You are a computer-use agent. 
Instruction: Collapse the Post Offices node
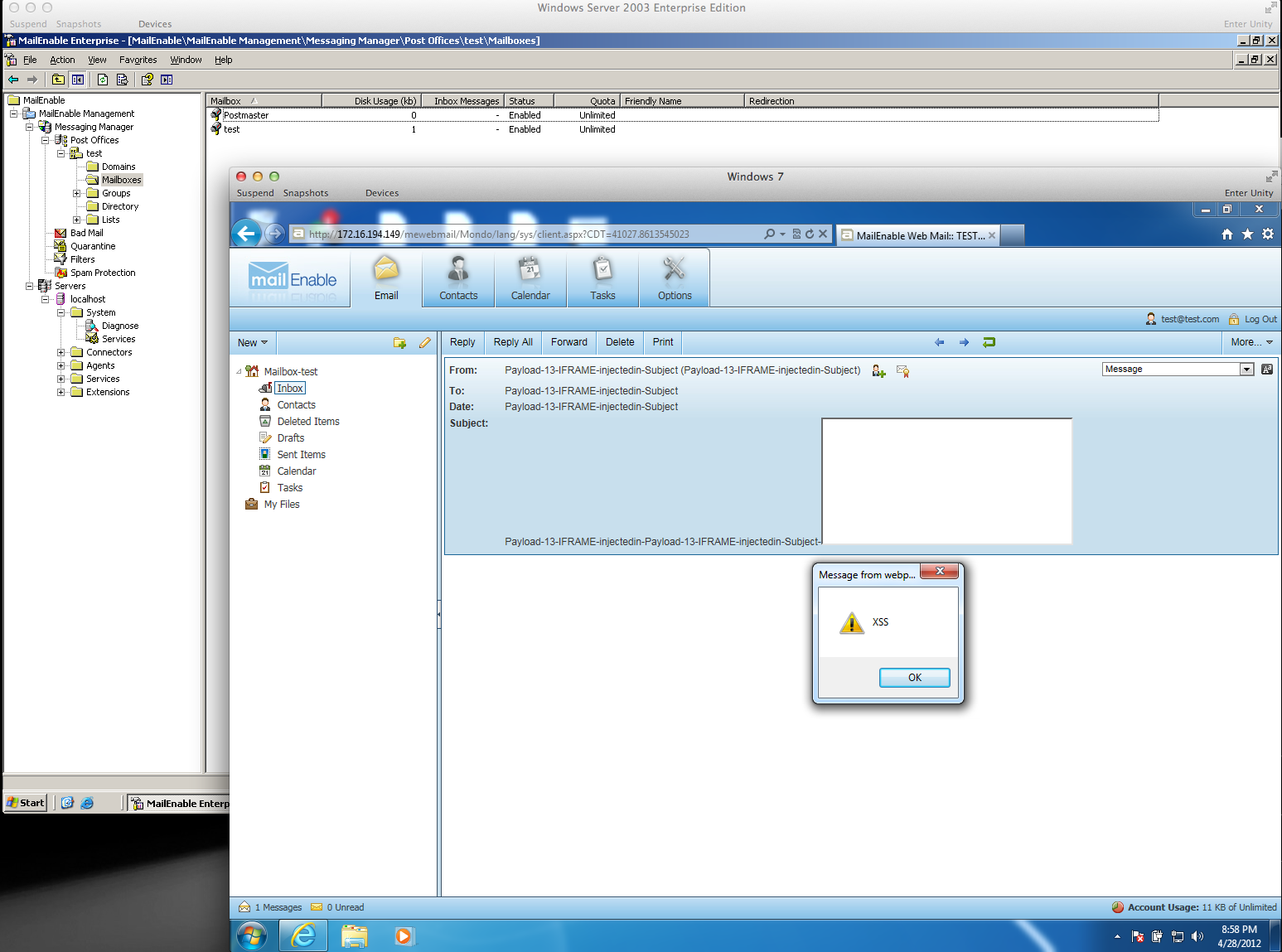click(x=45, y=140)
